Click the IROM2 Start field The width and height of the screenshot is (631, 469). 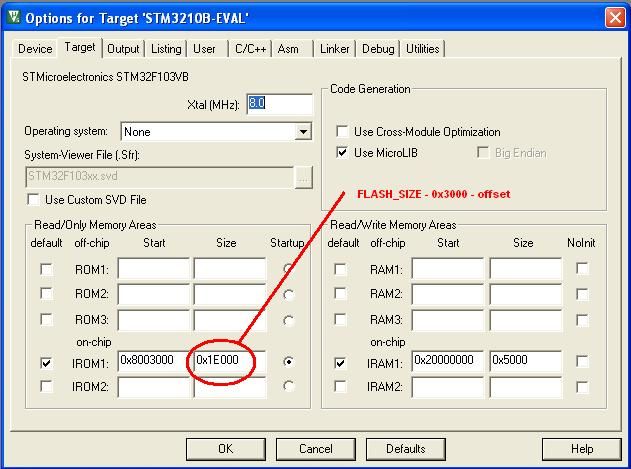153,387
